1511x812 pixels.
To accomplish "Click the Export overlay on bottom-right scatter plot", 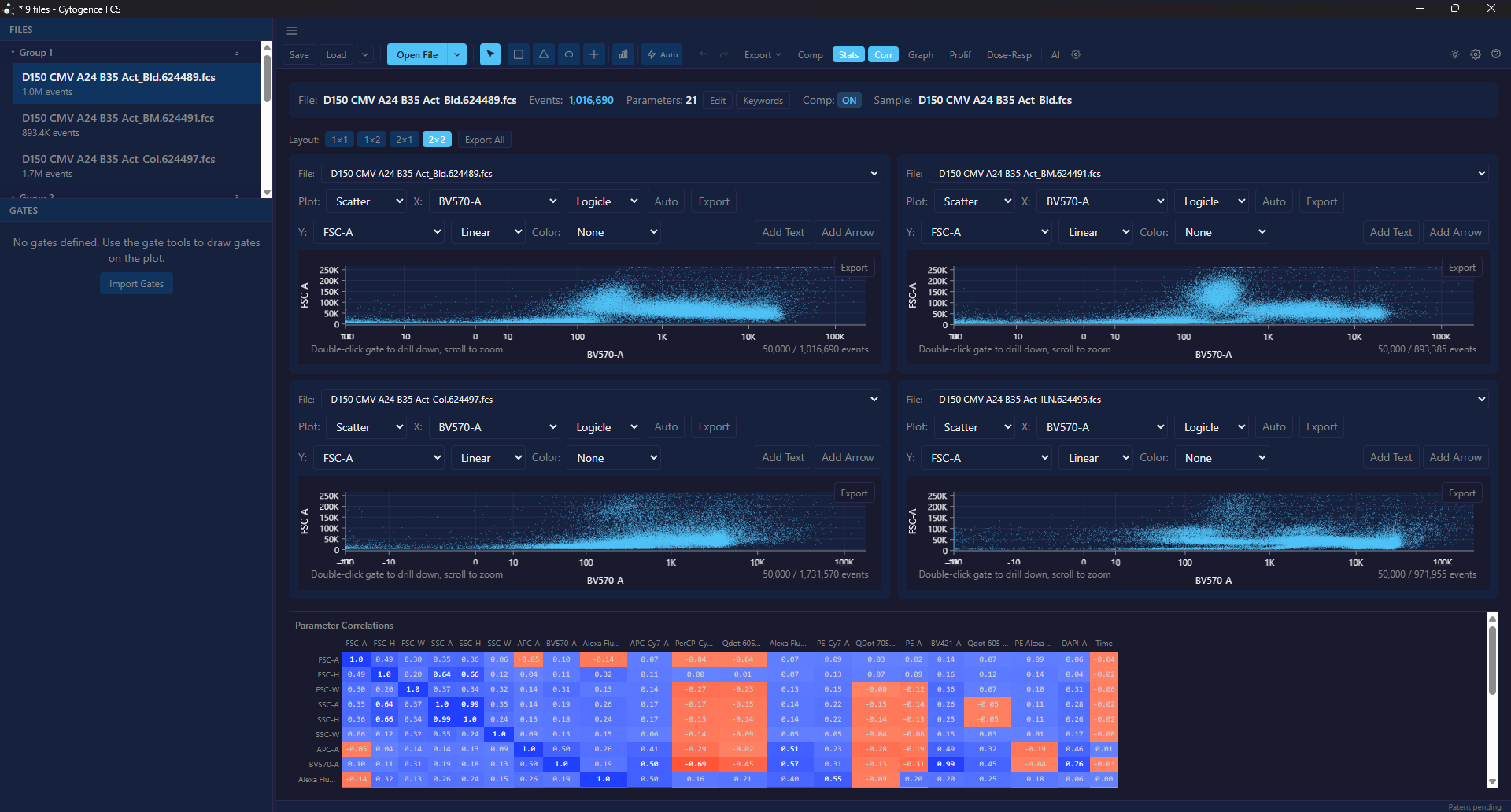I will point(1462,493).
